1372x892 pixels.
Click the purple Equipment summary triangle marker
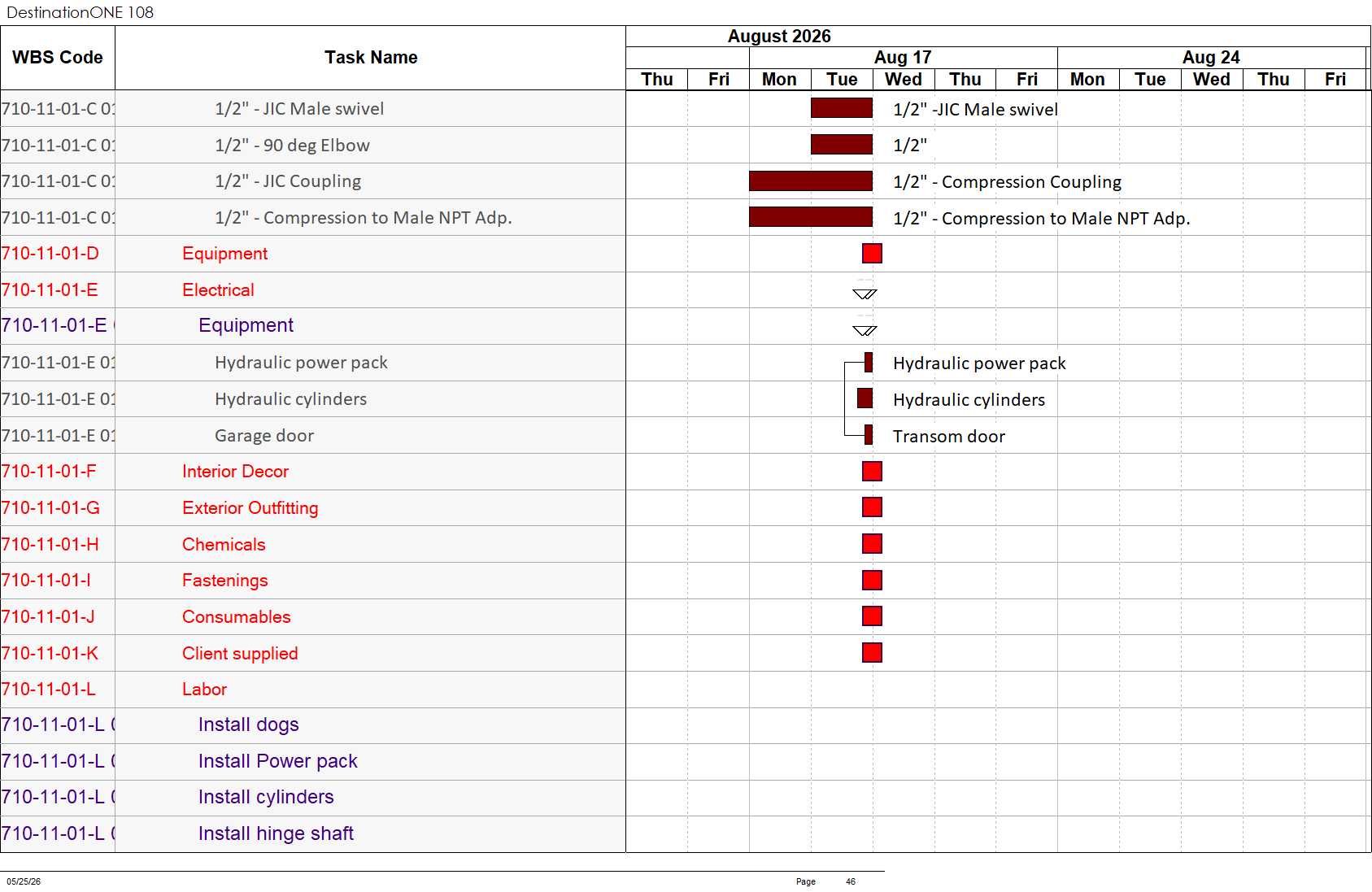[x=865, y=330]
